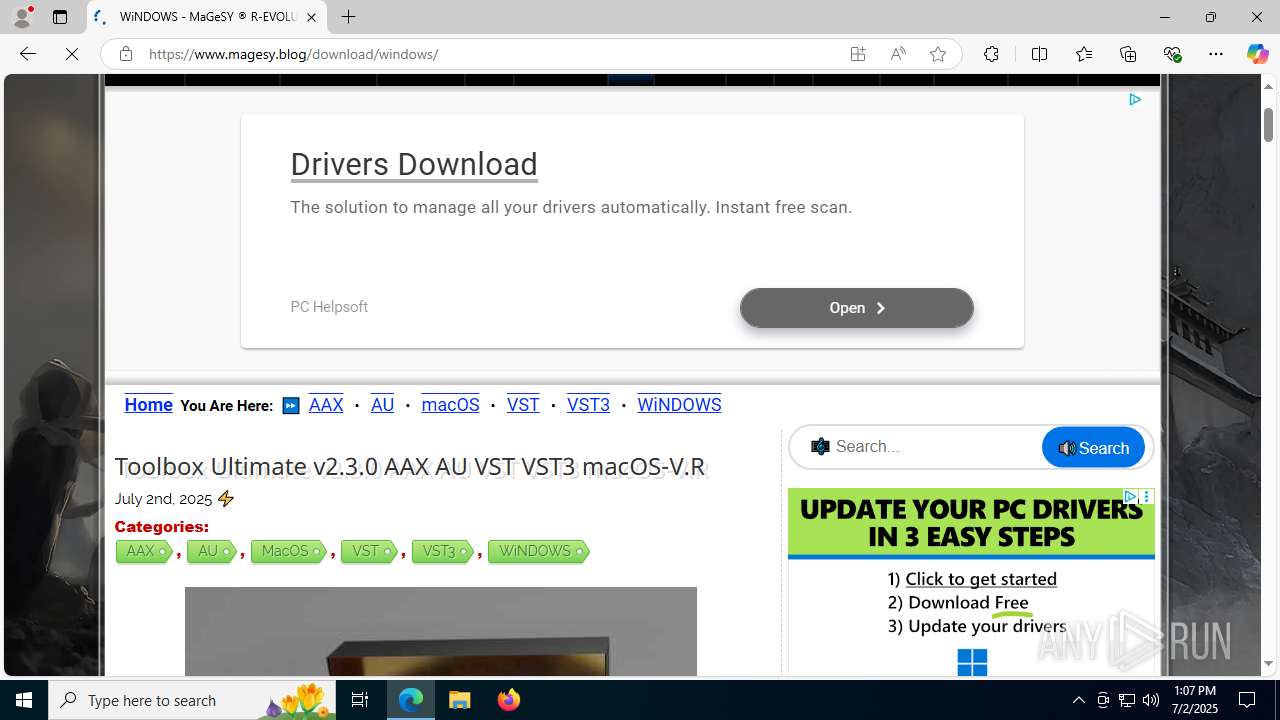This screenshot has height=720, width=1280.
Task: Open Settings and more menu
Action: coord(1216,54)
